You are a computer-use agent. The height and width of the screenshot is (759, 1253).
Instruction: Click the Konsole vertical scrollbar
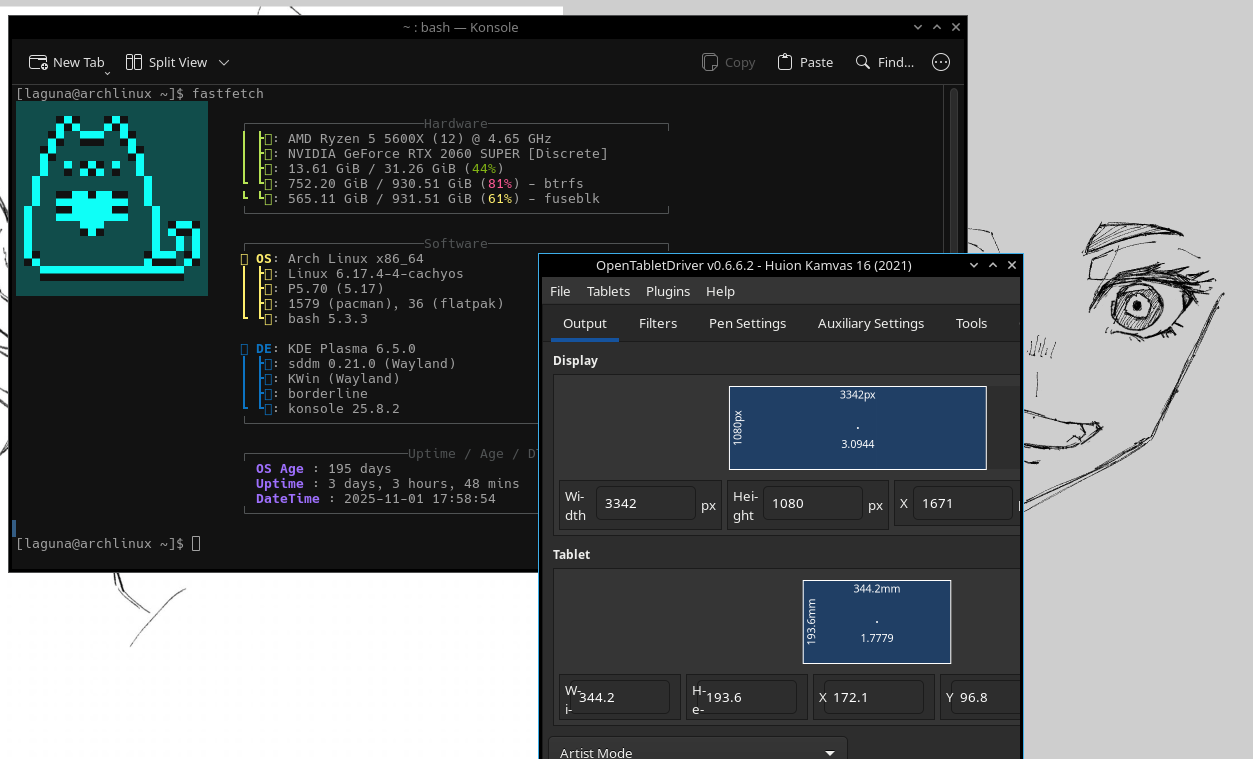(x=954, y=170)
